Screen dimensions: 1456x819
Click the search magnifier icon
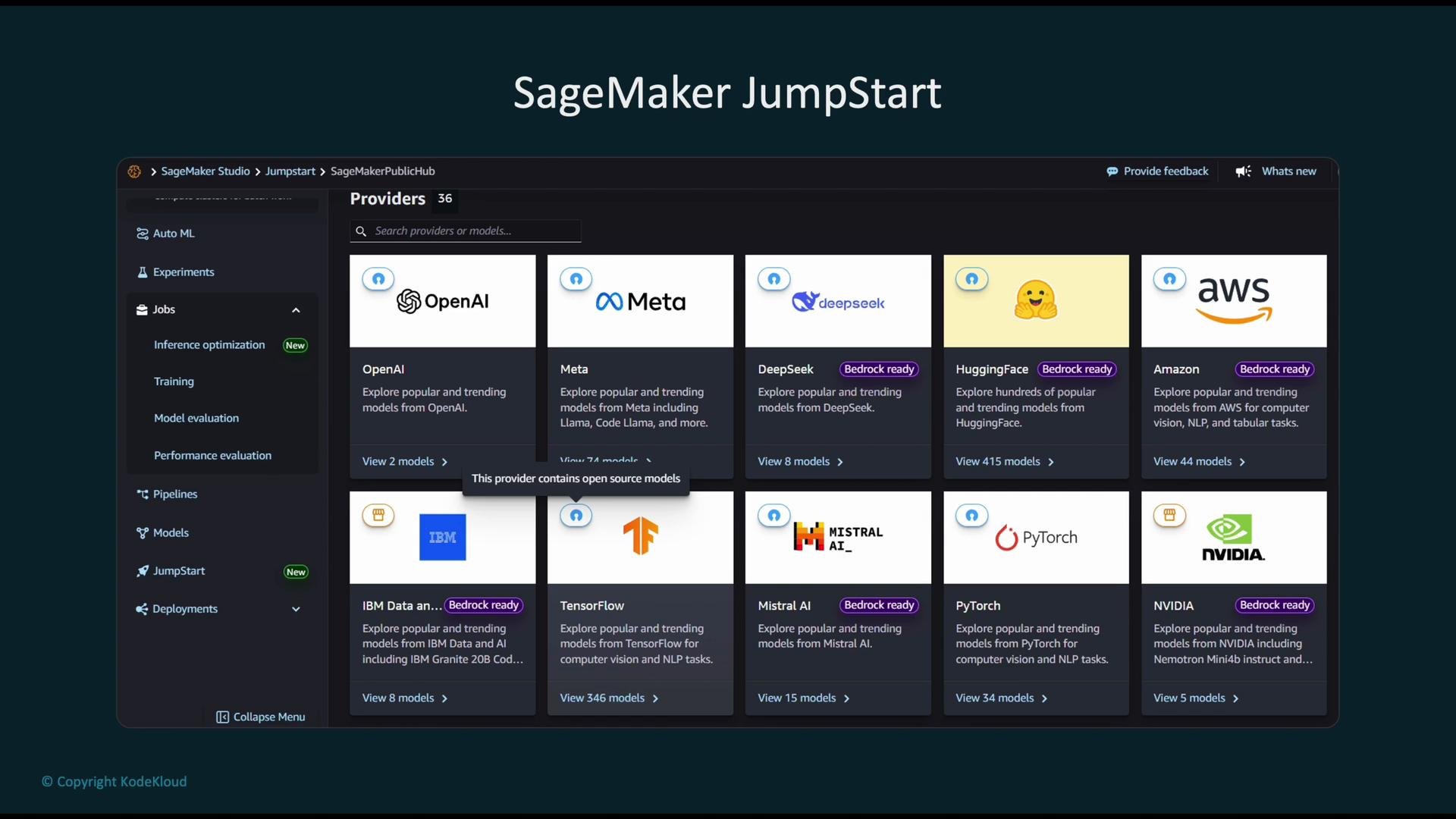pos(362,231)
